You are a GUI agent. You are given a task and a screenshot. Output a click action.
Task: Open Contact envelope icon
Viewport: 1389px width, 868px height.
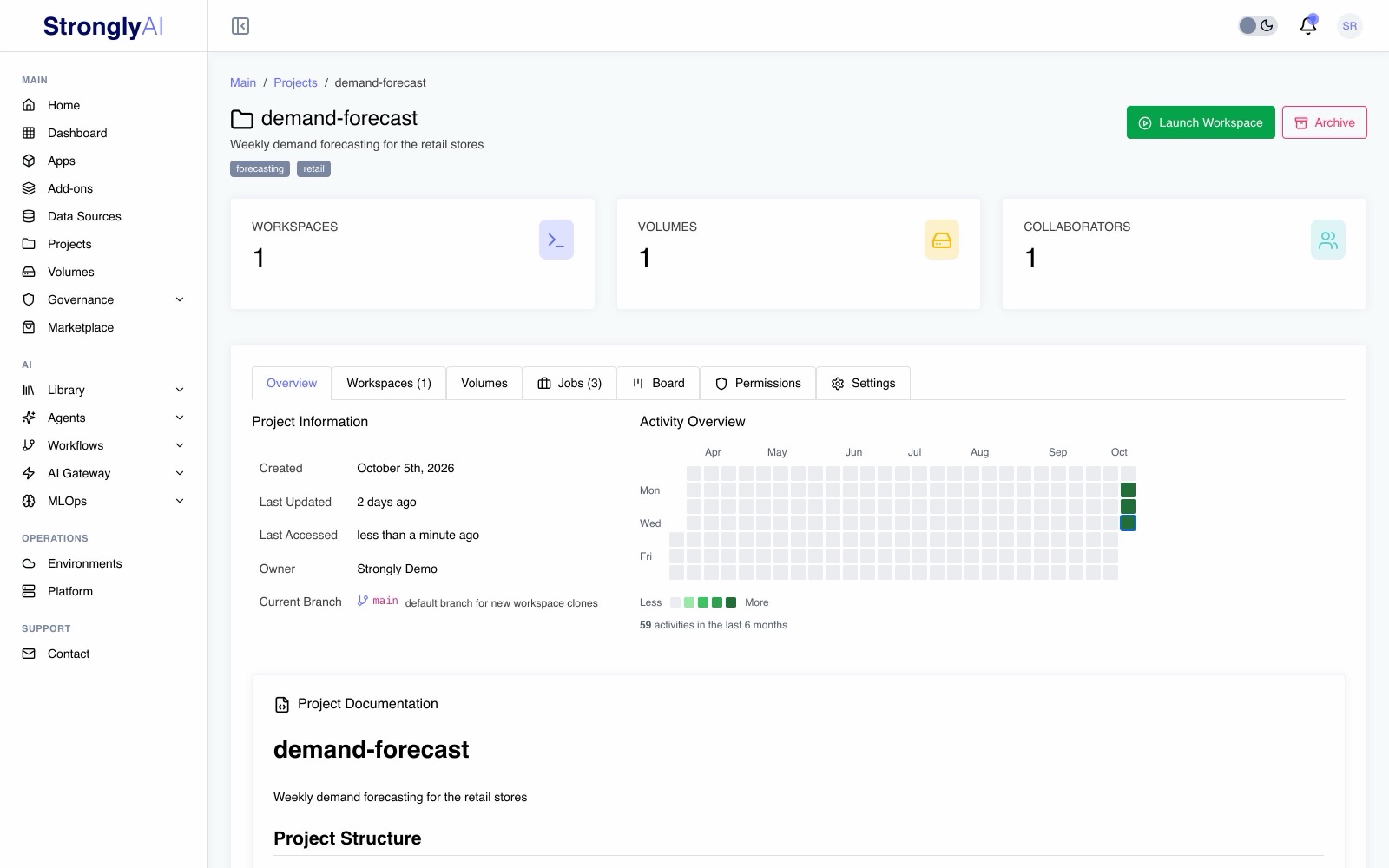(x=29, y=654)
